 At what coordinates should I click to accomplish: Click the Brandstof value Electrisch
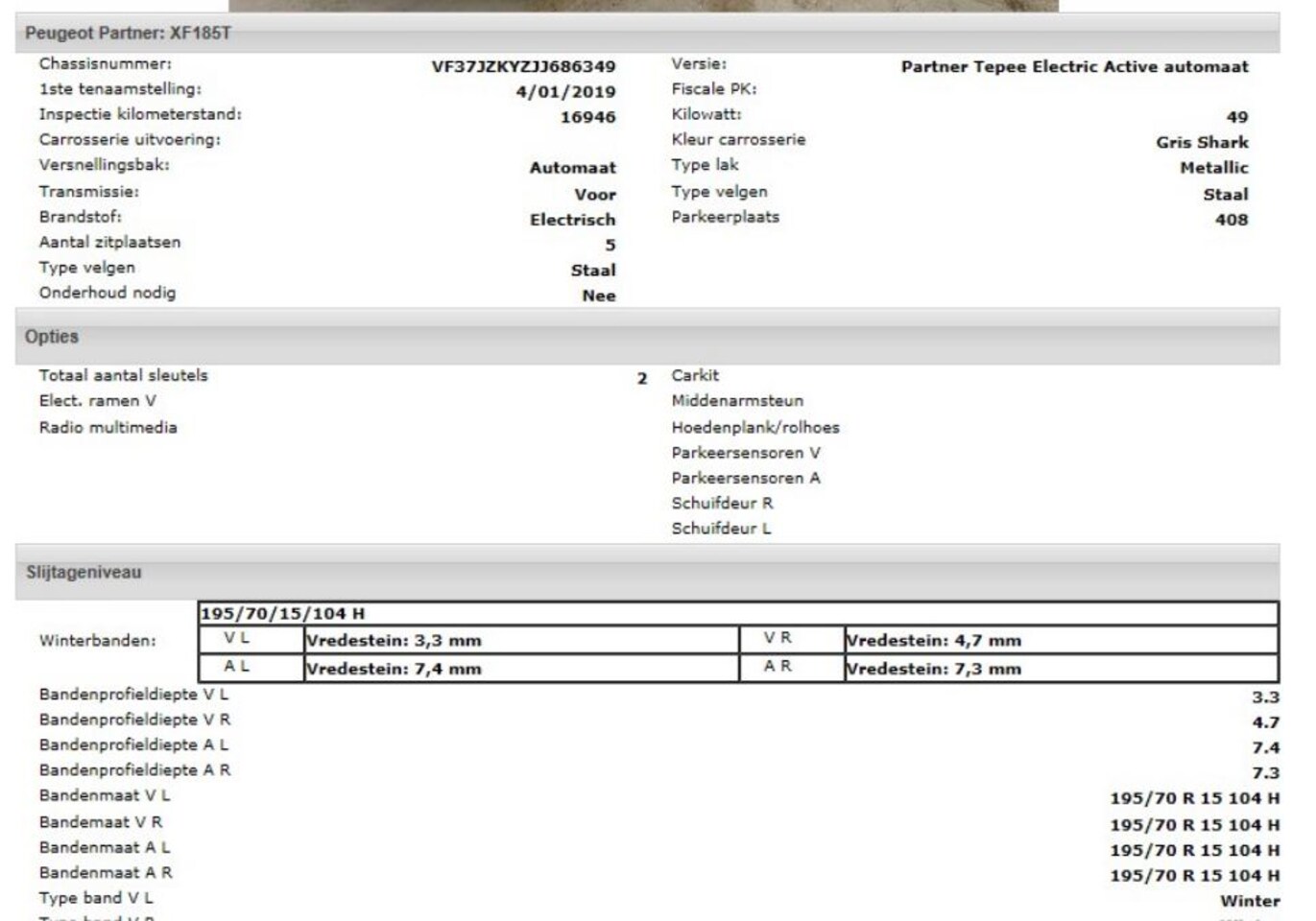(x=572, y=220)
